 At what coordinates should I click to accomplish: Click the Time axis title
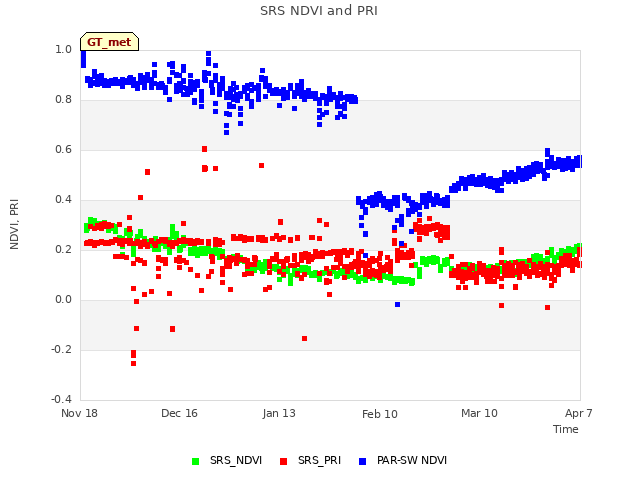click(566, 429)
